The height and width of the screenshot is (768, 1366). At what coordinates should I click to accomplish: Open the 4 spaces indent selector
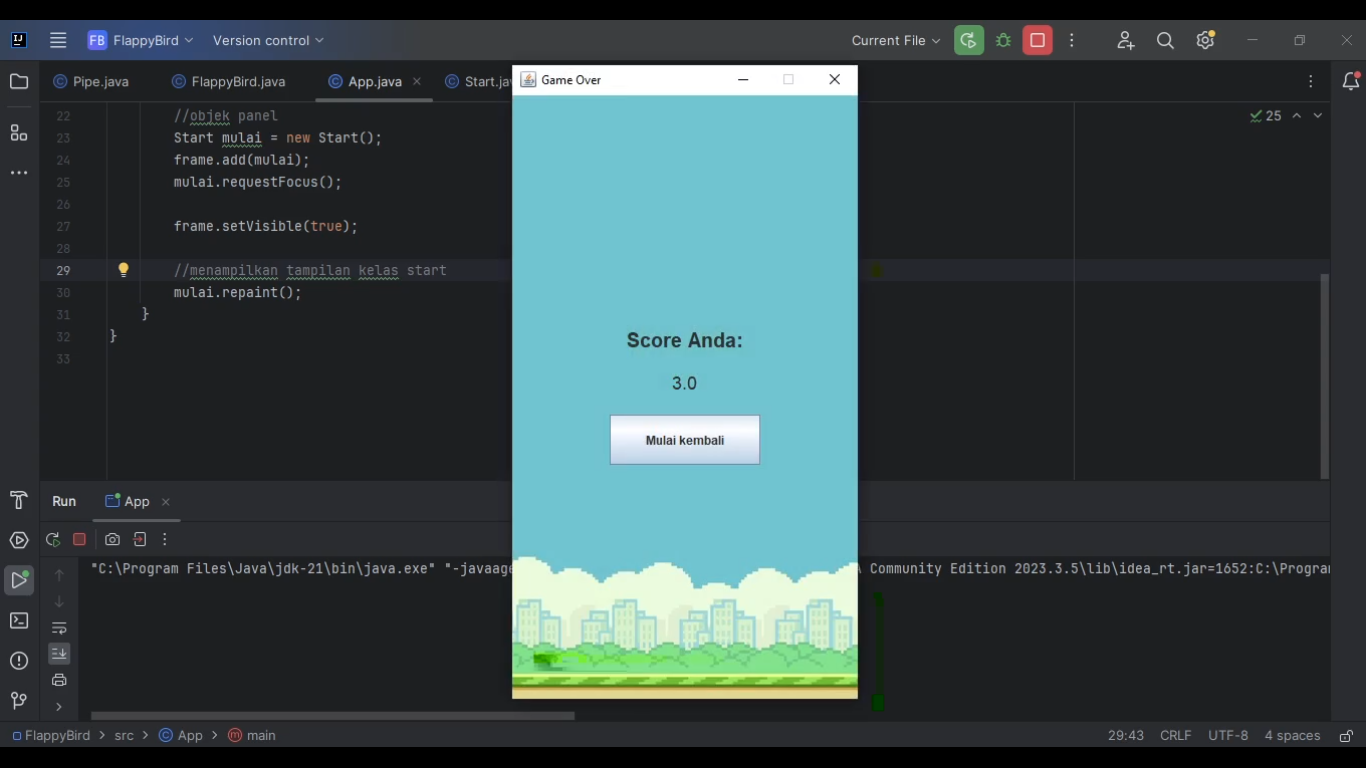tap(1292, 736)
